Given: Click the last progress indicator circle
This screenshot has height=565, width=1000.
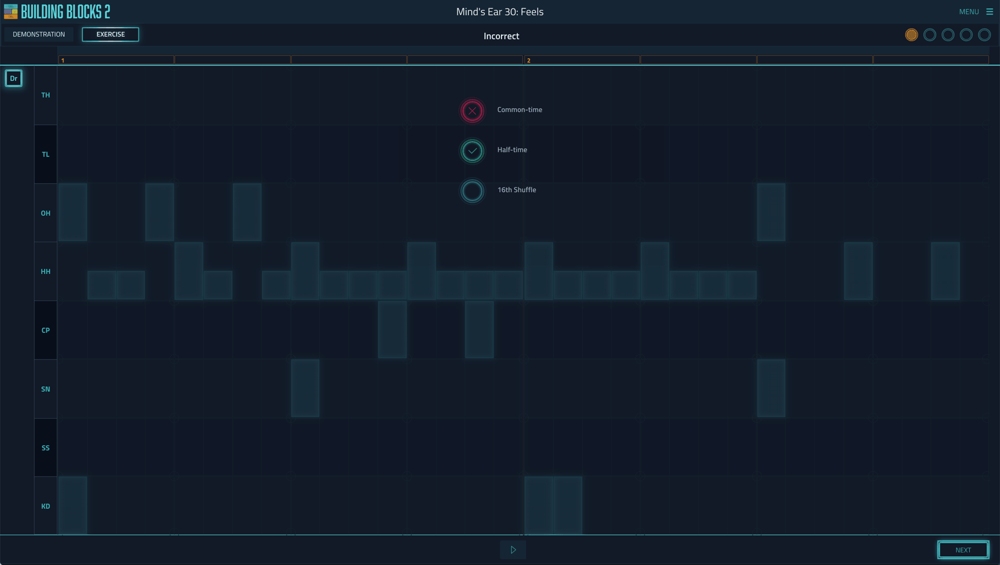Looking at the screenshot, I should click(984, 35).
